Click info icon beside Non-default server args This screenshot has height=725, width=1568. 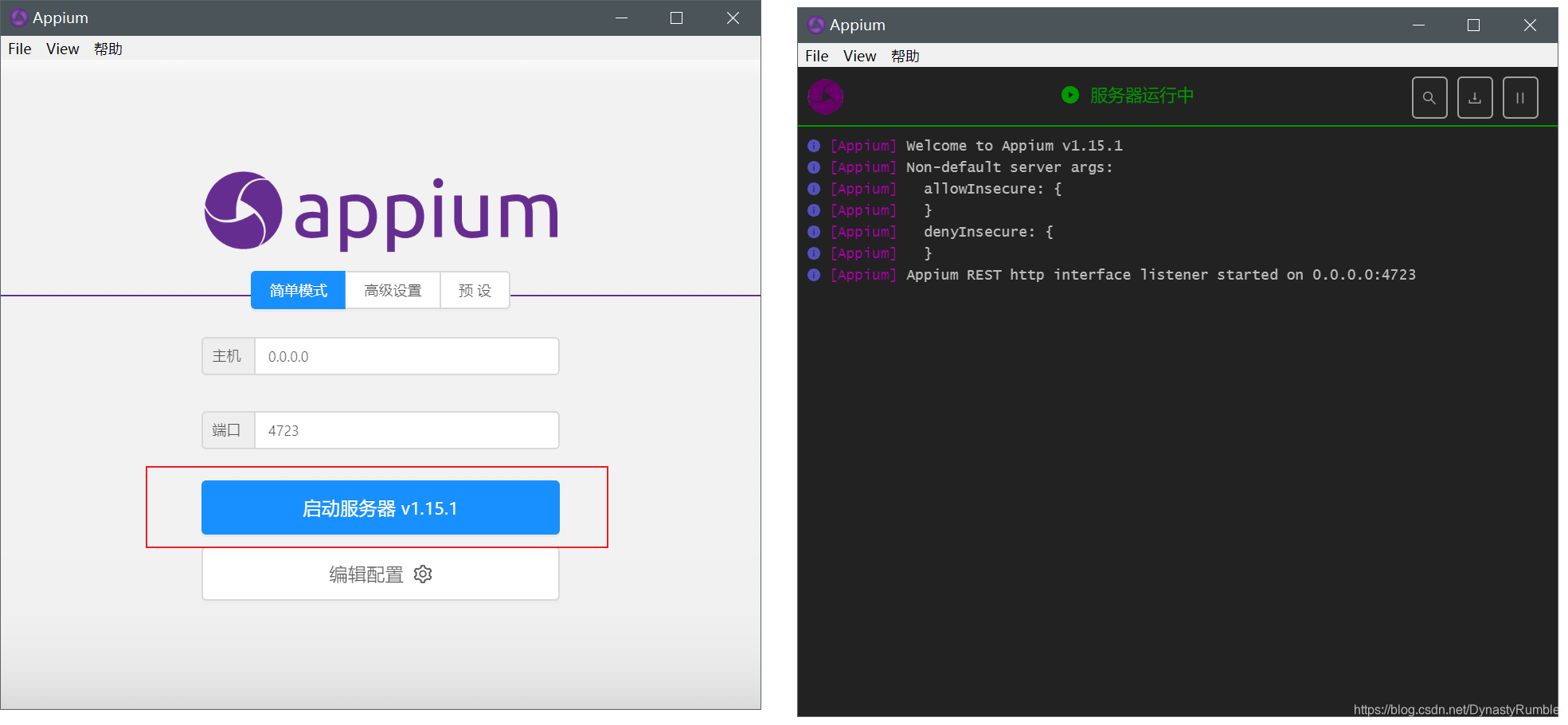[x=814, y=167]
